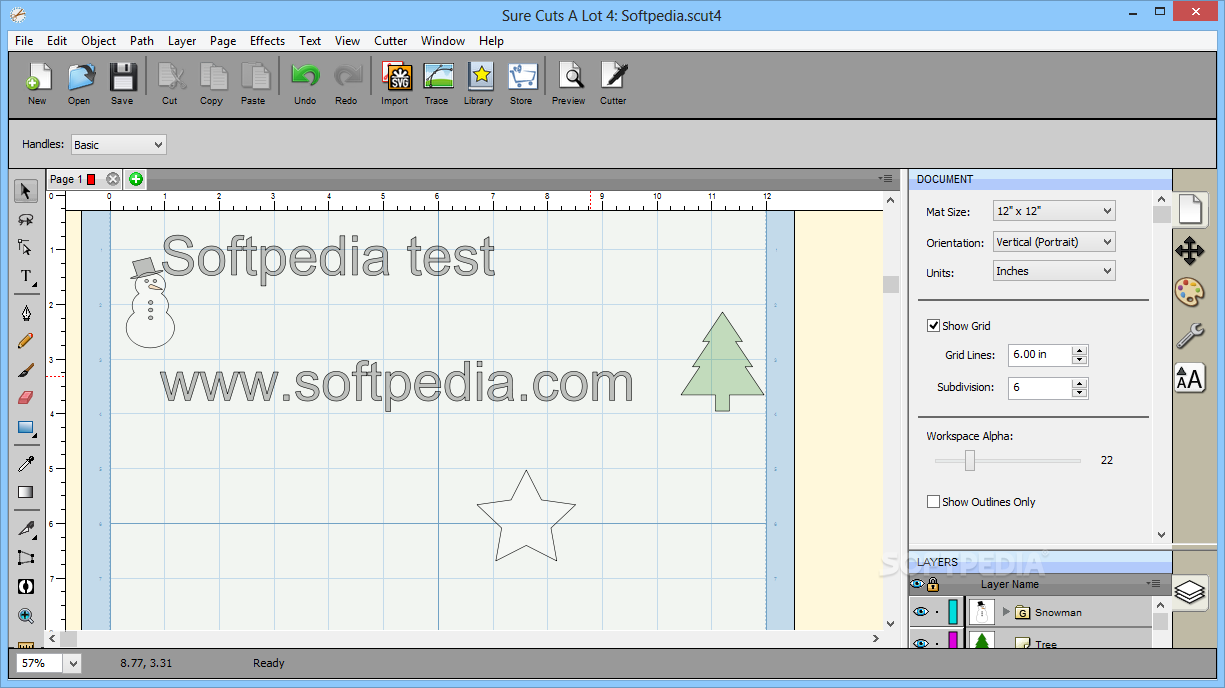Expand the Snowman group layer triangle

1006,612
